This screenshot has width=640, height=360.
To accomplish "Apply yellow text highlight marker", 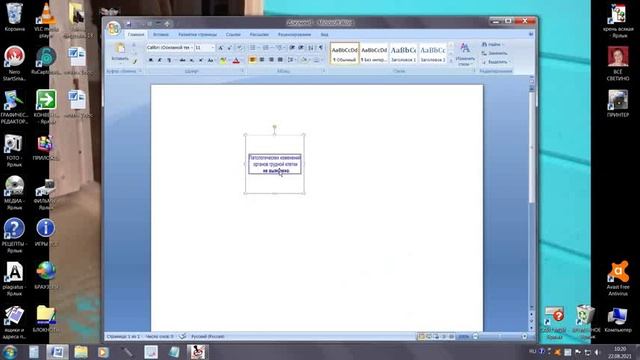I will tap(223, 60).
